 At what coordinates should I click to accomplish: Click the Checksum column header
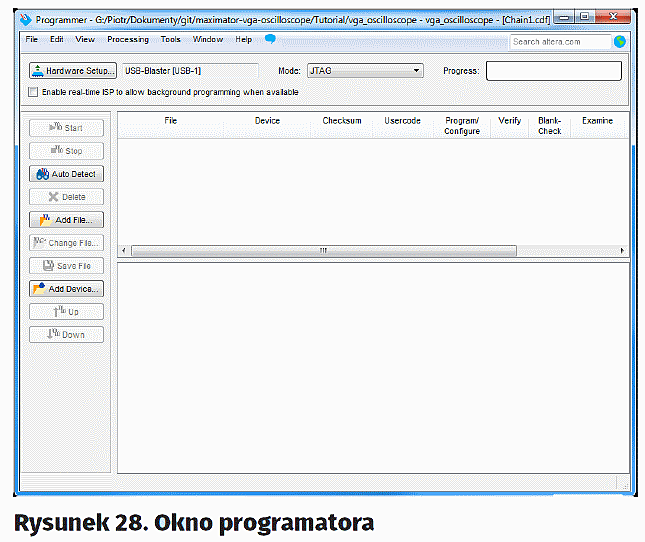tap(342, 121)
